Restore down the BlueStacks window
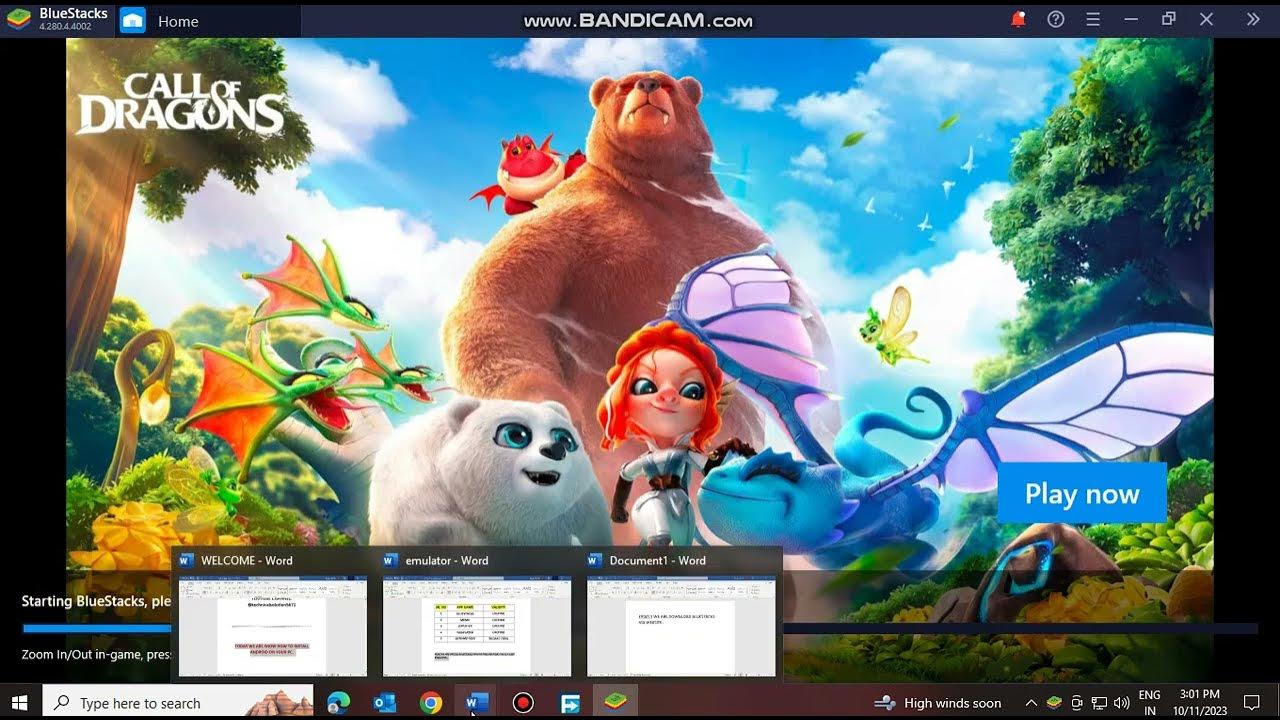Image resolution: width=1280 pixels, height=720 pixels. pos(1168,19)
